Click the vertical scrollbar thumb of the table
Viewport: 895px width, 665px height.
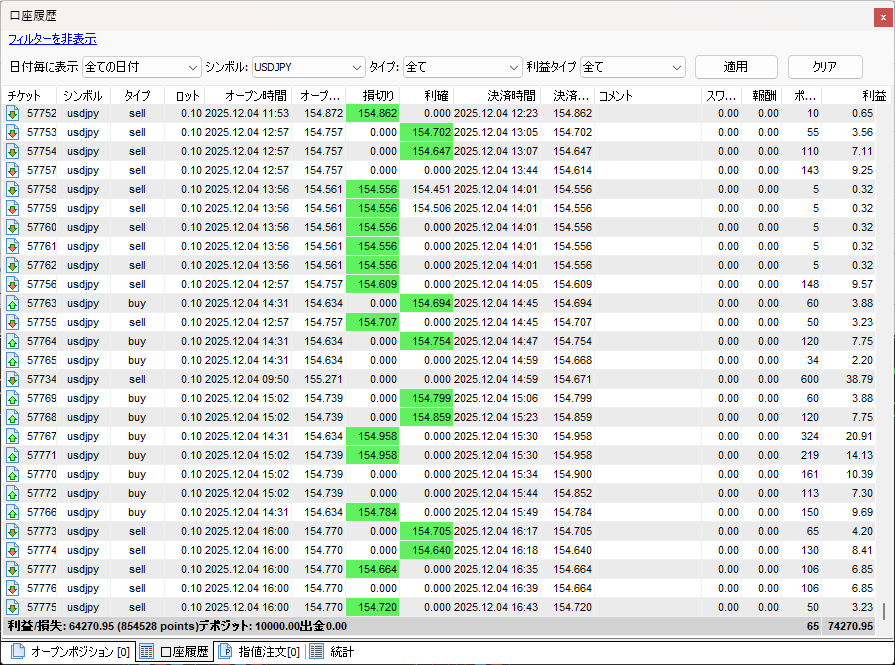point(883,611)
